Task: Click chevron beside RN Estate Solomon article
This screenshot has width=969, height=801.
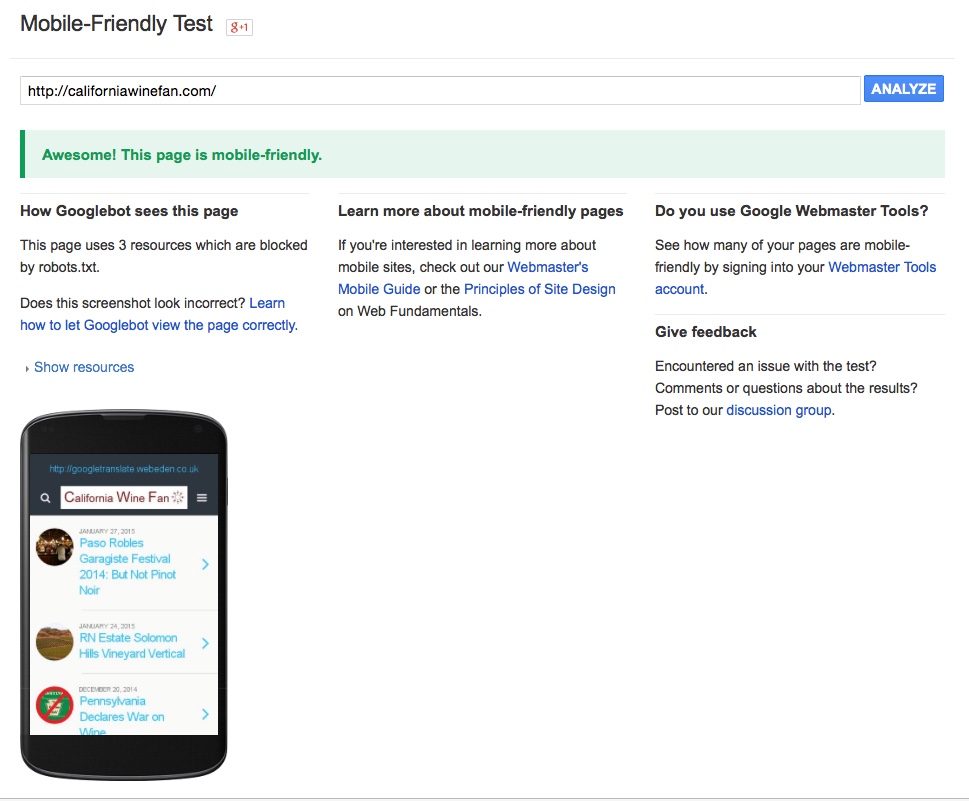Action: coord(205,643)
